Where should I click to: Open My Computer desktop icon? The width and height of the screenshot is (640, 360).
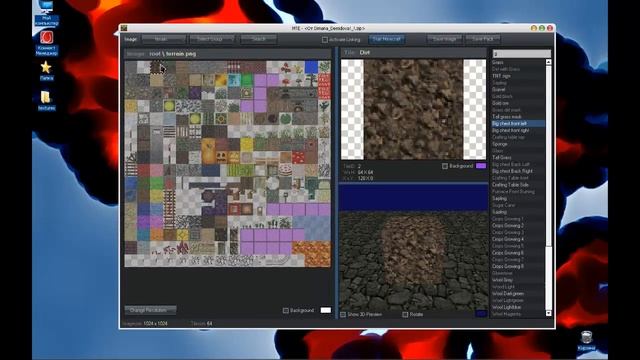46,13
